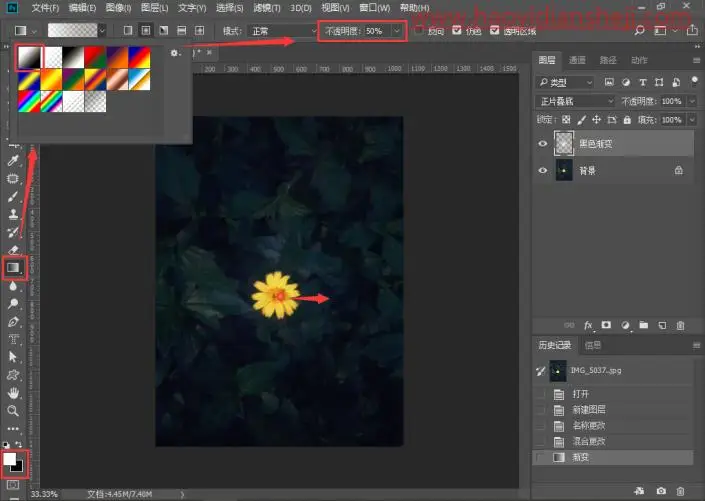Image resolution: width=705 pixels, height=501 pixels.
Task: Choose the Radial gradient style icon
Action: click(146, 31)
